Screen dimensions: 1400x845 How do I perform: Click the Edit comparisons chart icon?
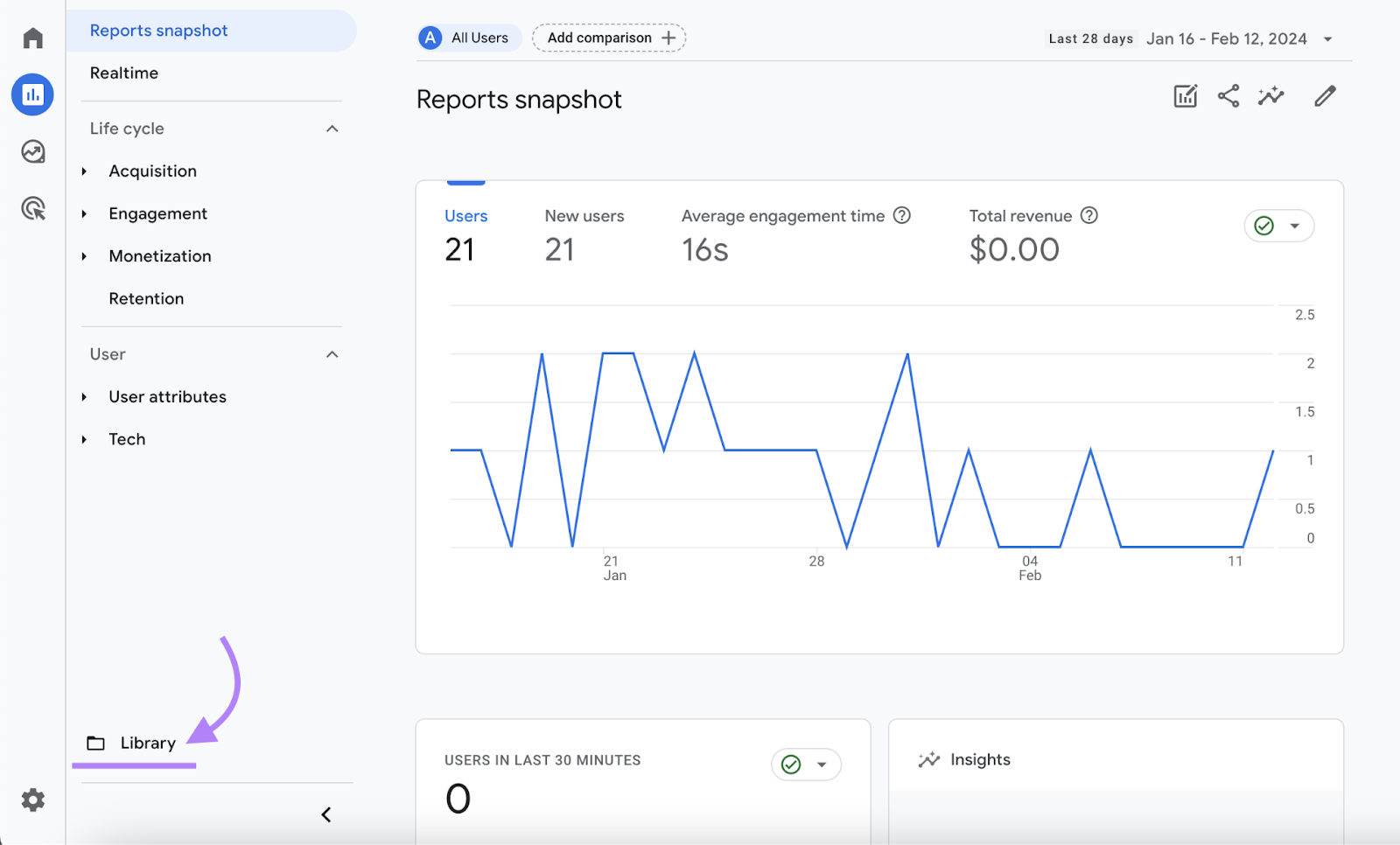(1185, 96)
